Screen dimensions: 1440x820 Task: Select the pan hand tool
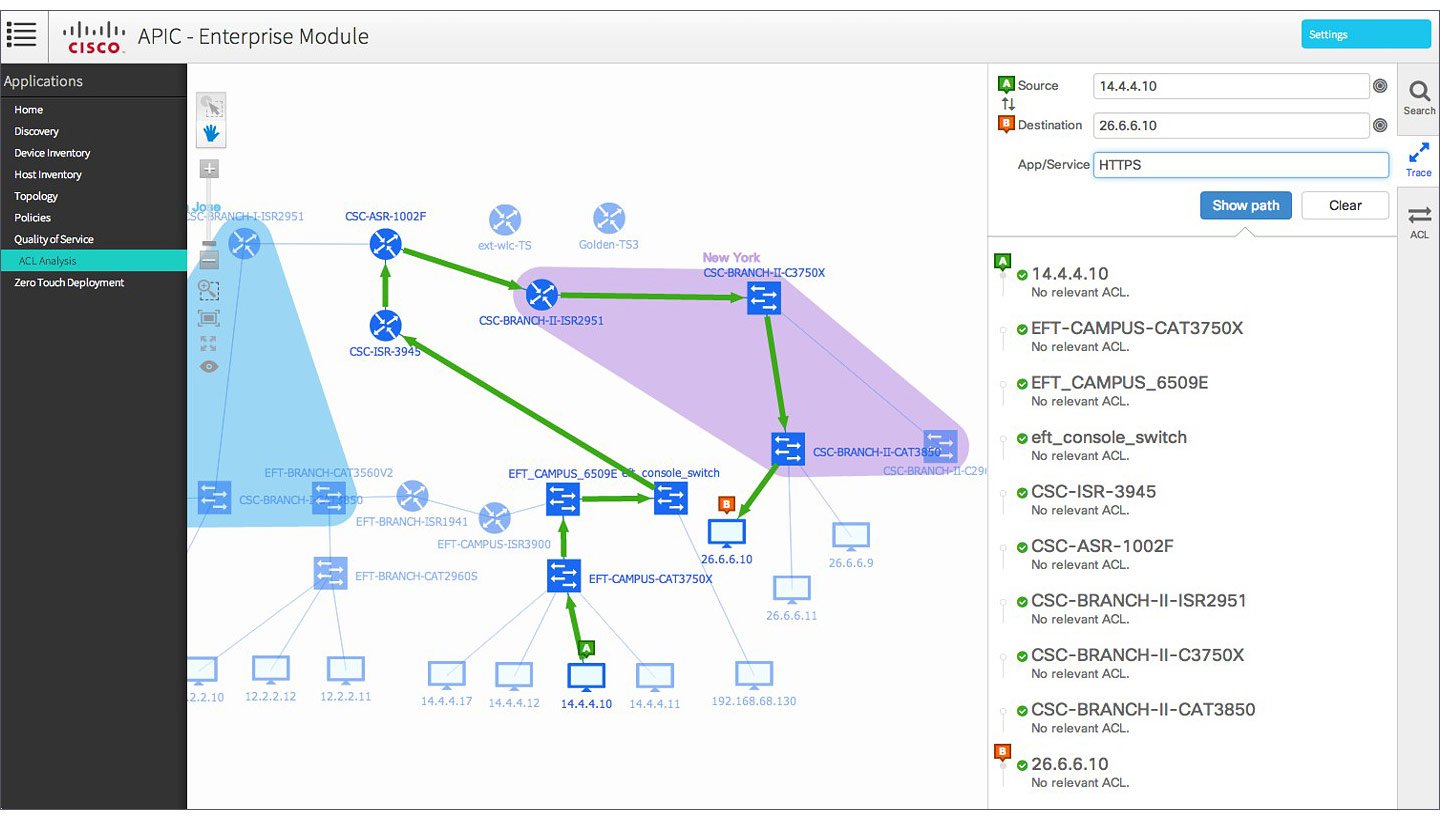(x=211, y=133)
